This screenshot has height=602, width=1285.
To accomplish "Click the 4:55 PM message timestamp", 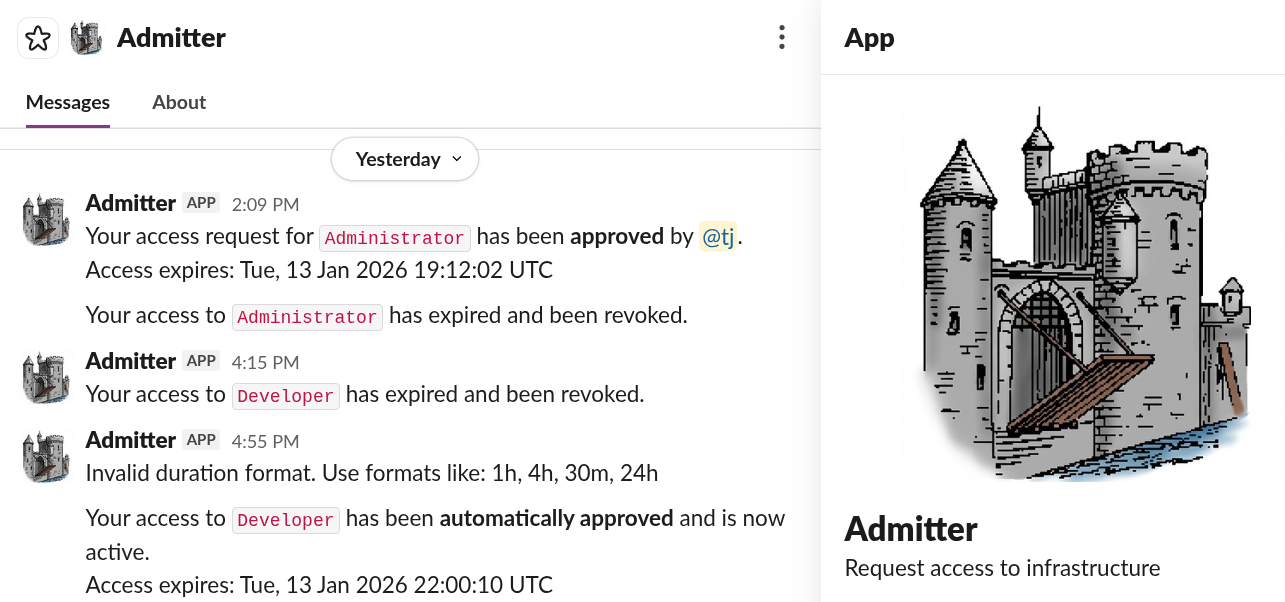I will (265, 441).
